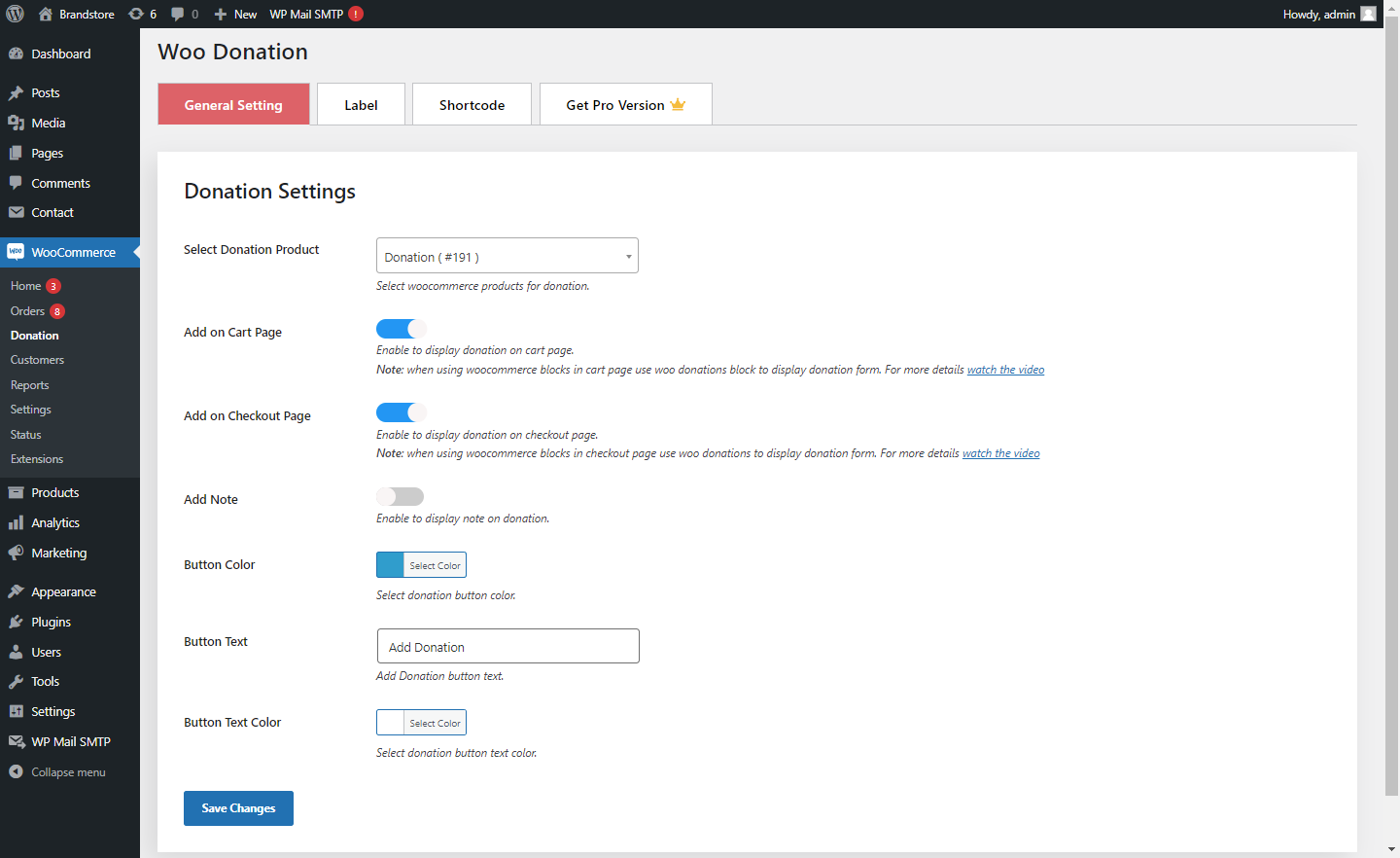Click the plus New icon

[x=221, y=14]
